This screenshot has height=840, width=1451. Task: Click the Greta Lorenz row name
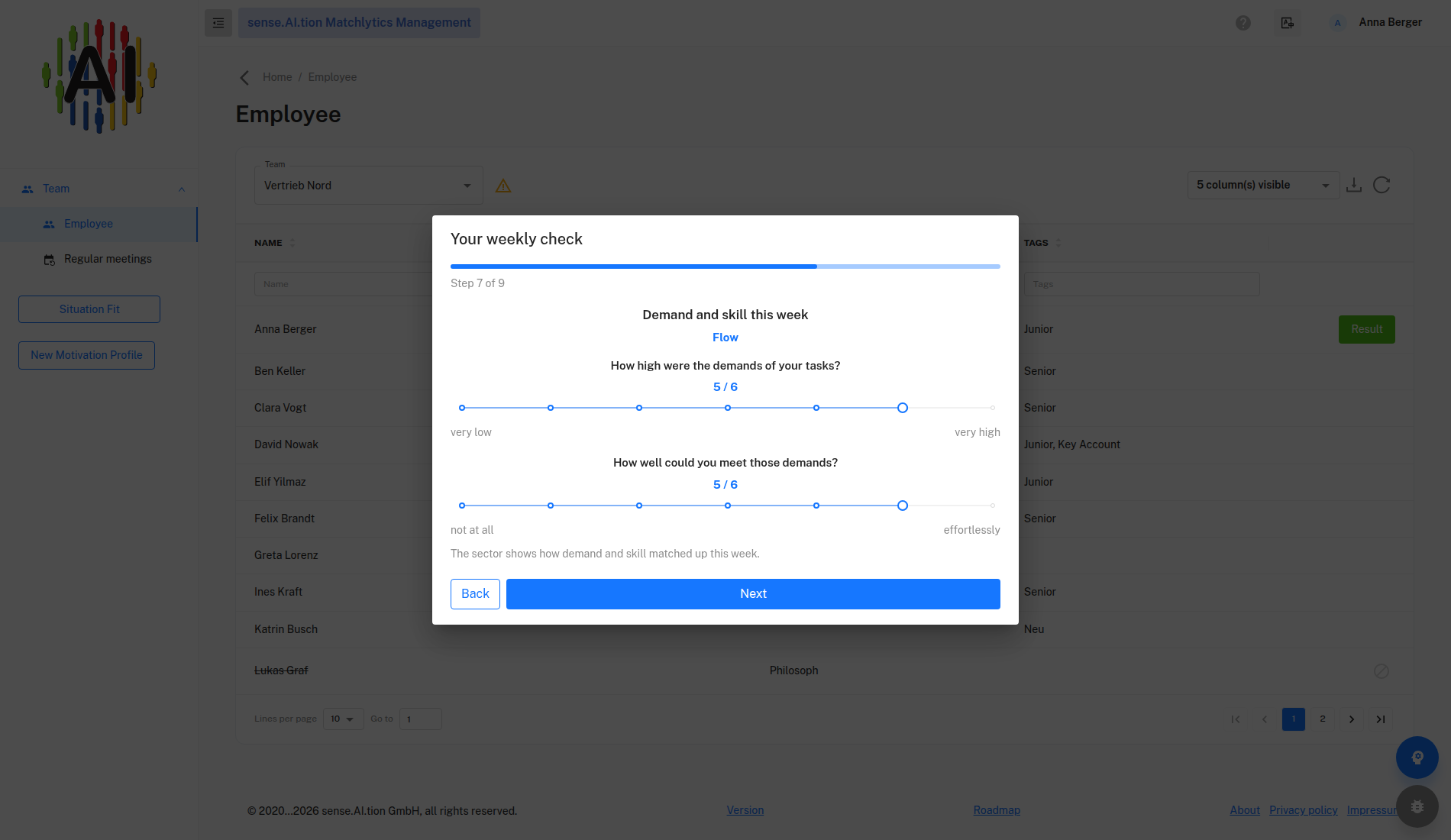point(286,555)
